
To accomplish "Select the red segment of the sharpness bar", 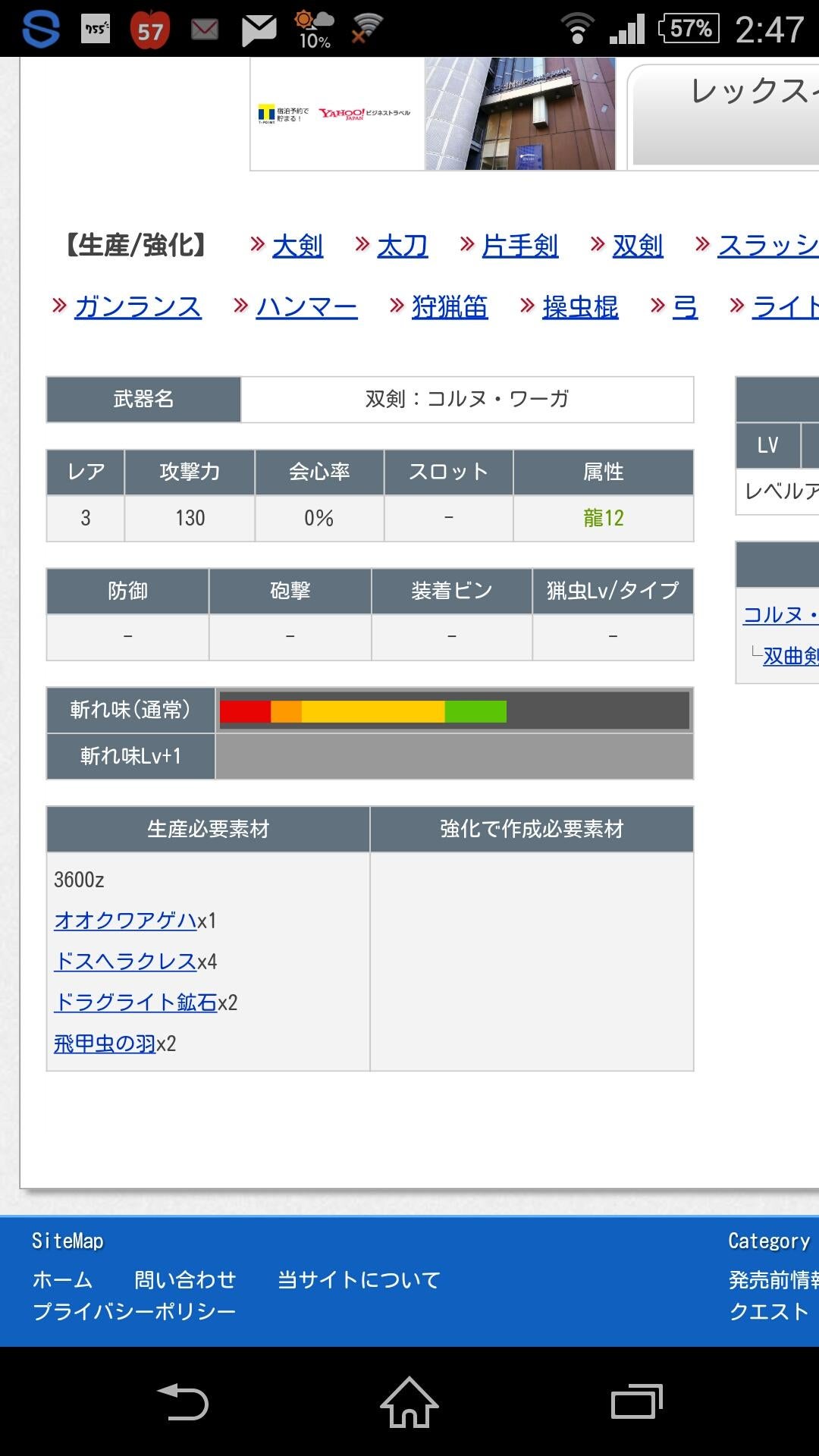I will pos(245,711).
